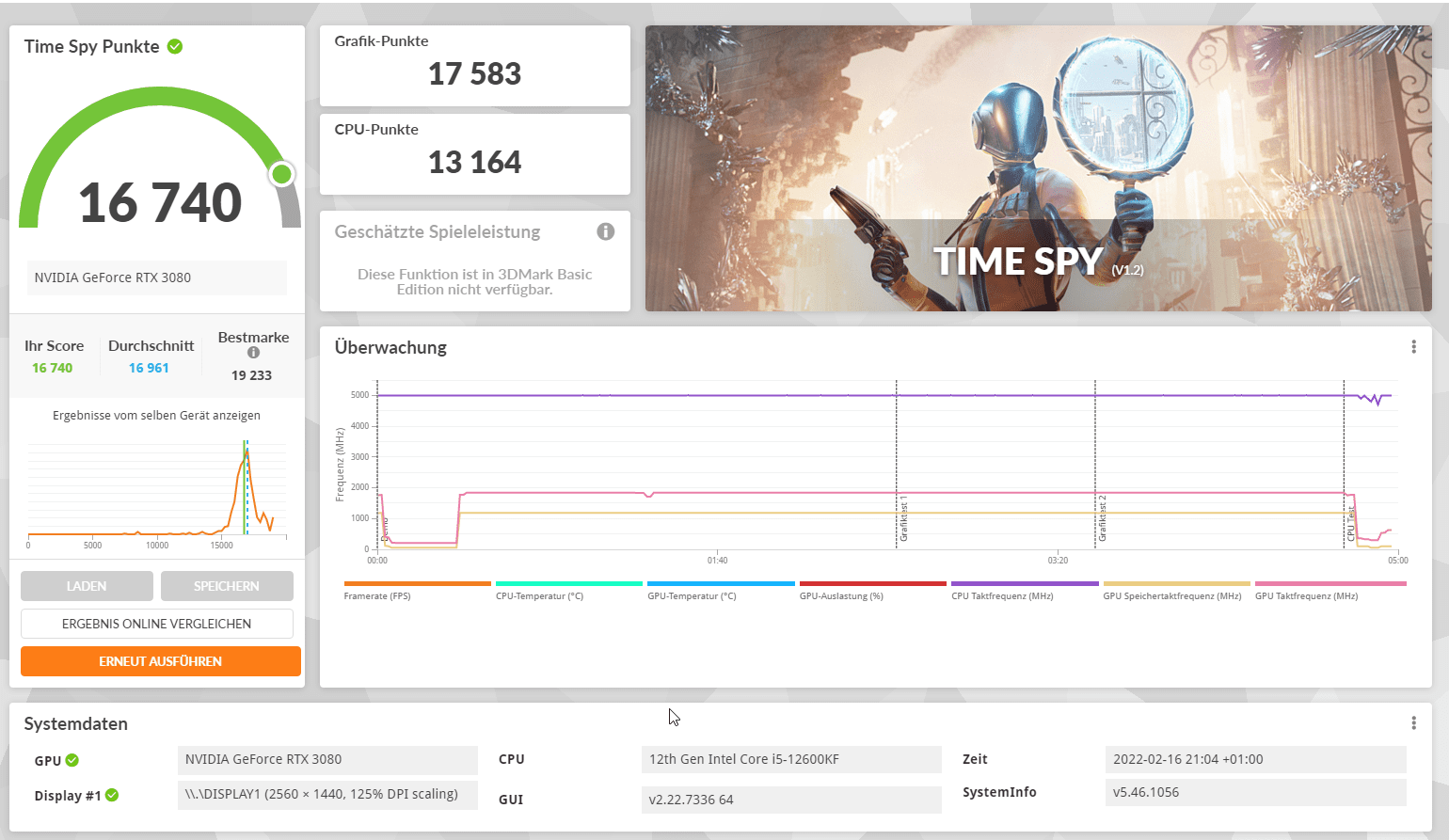
Task: Click ERGEBNIS ONLINE VERGLEICHEN button
Action: (x=157, y=624)
